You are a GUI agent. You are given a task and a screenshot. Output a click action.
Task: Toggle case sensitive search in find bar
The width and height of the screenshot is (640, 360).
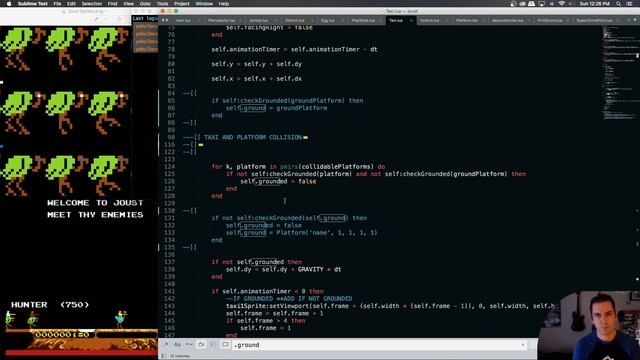click(178, 345)
